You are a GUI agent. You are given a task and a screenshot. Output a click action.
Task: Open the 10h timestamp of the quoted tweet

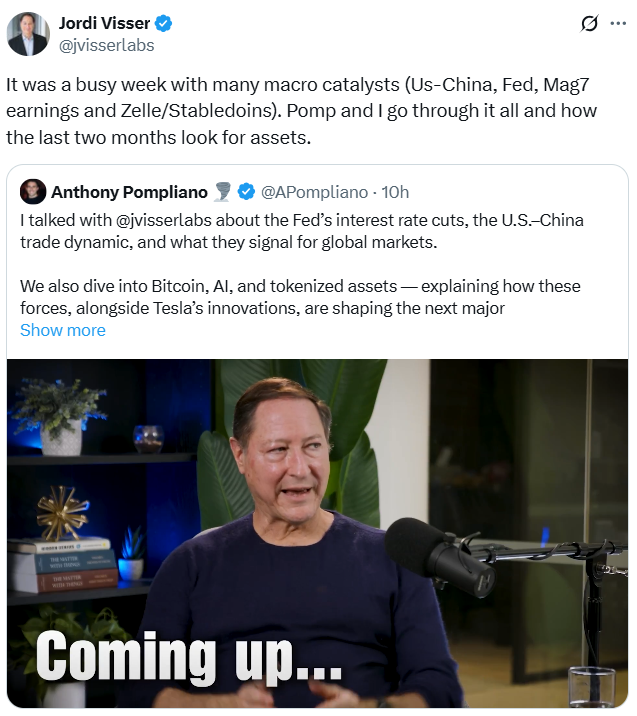pos(395,191)
